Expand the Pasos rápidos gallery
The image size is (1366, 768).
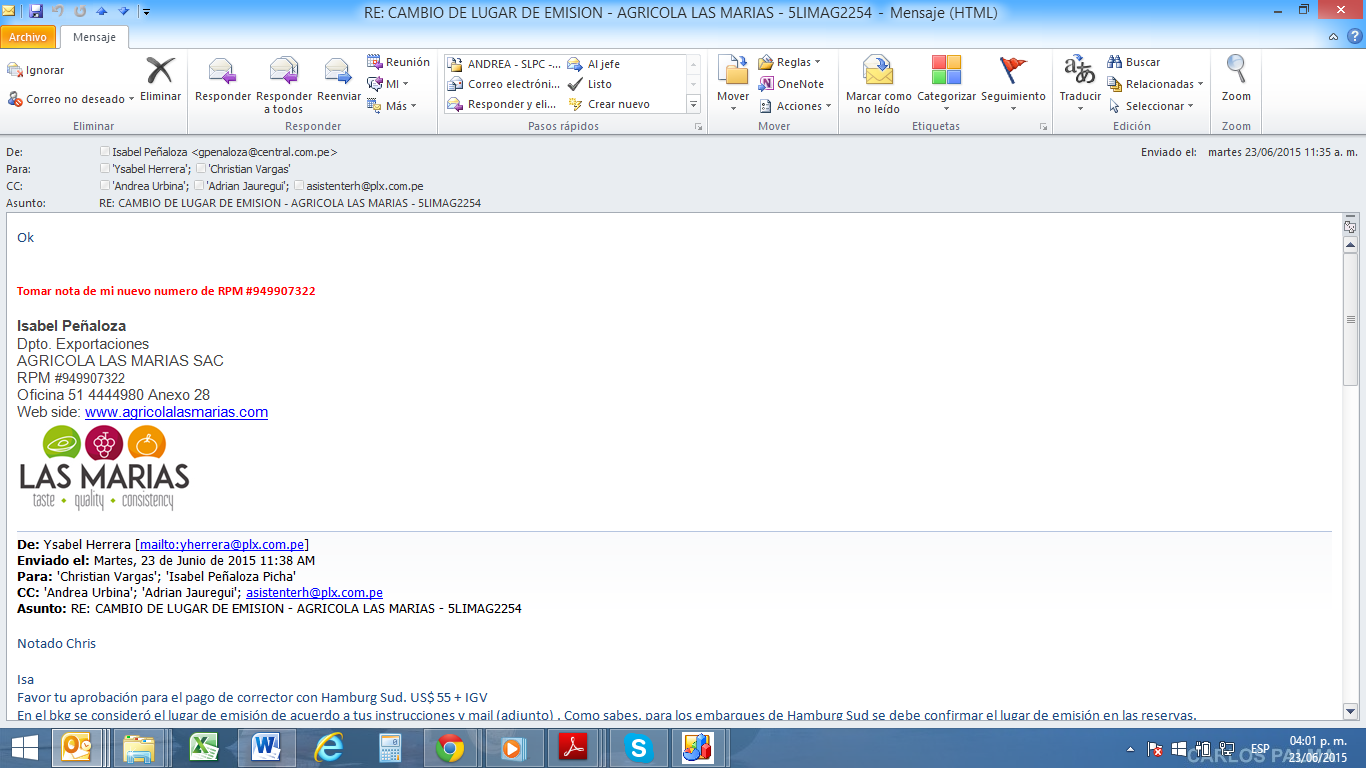pos(693,104)
